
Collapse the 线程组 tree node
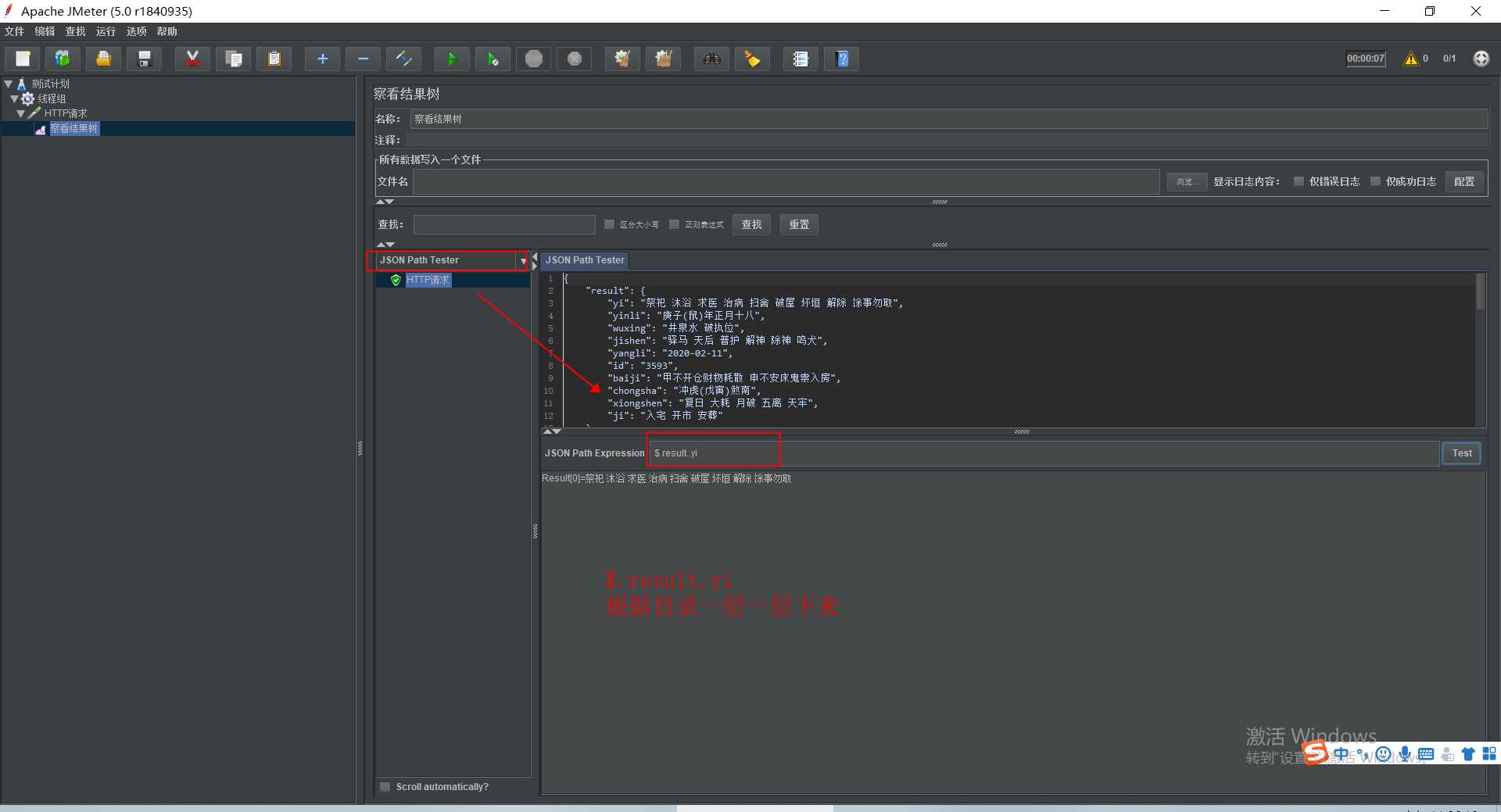(14, 98)
